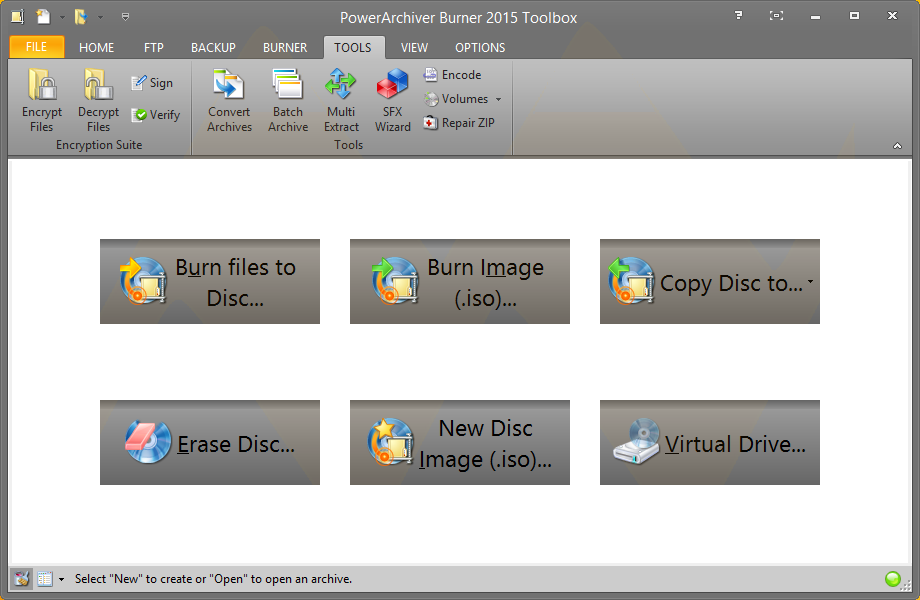Open the Copy Disc to dropdown arrow

(810, 282)
